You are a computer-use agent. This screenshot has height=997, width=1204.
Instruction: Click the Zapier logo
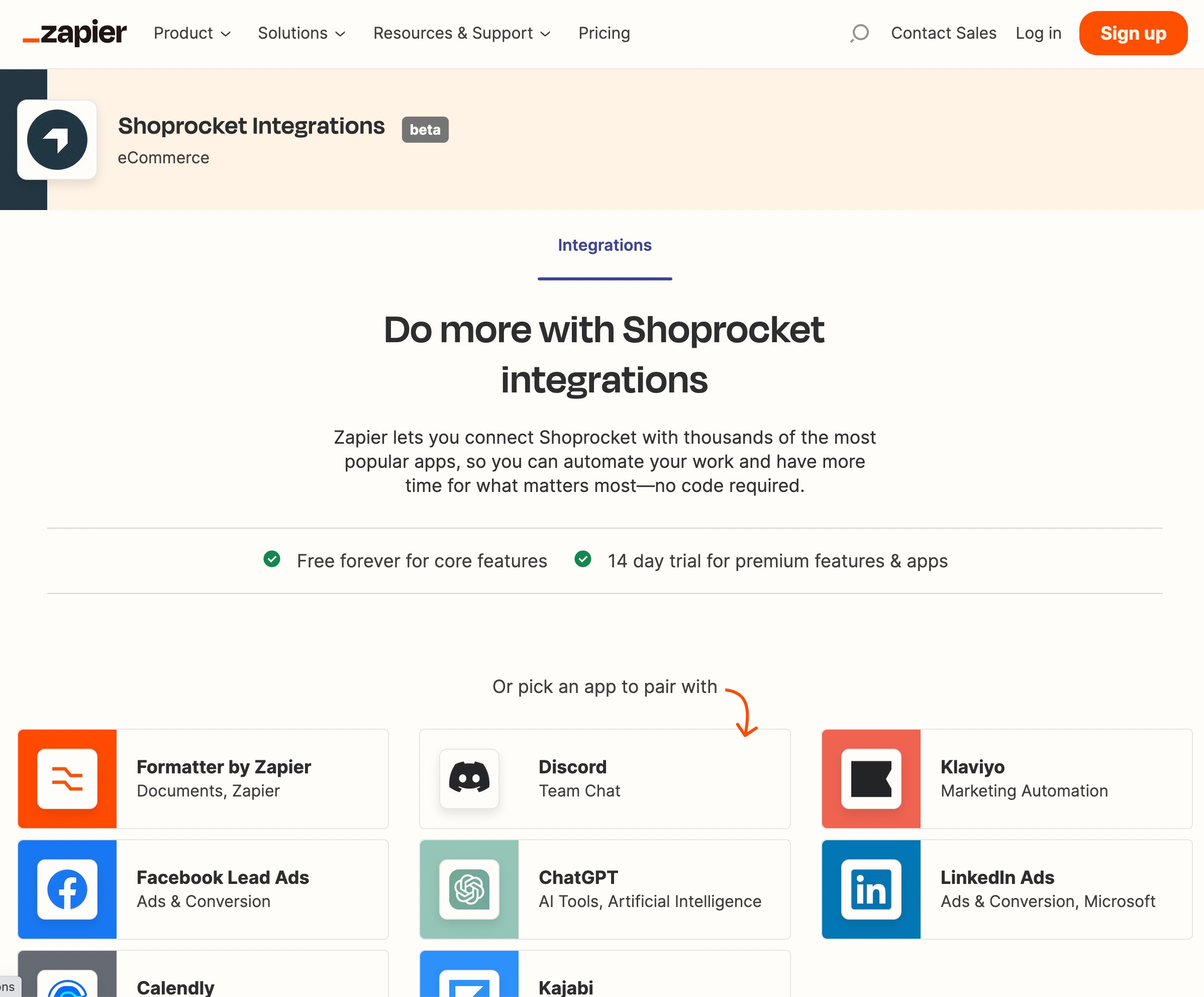[x=74, y=33]
